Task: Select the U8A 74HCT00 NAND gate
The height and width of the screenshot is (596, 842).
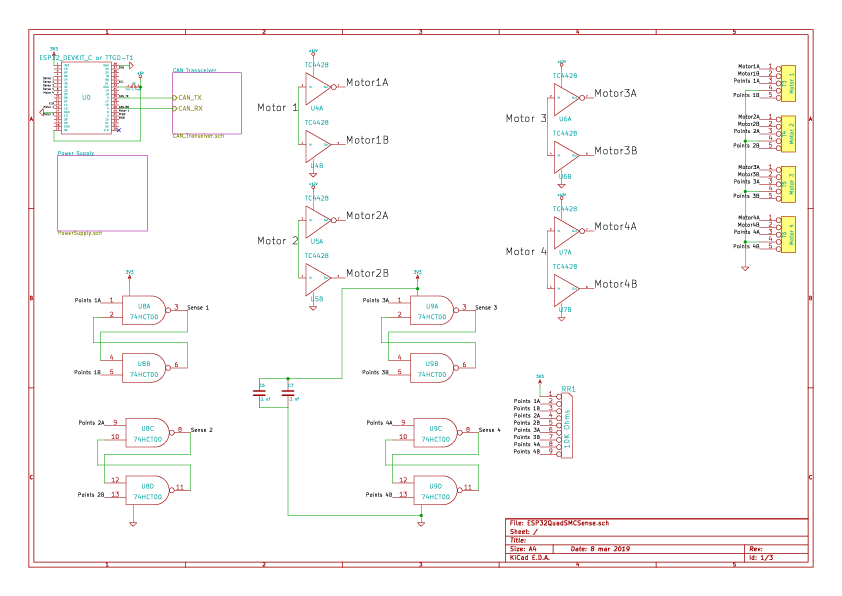Action: point(144,310)
